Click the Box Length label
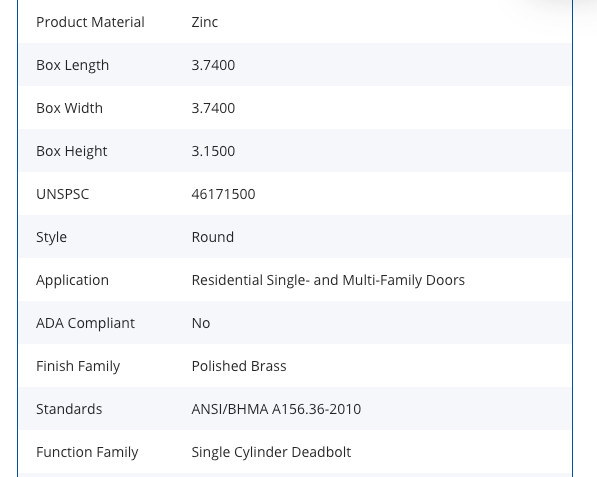 (72, 65)
